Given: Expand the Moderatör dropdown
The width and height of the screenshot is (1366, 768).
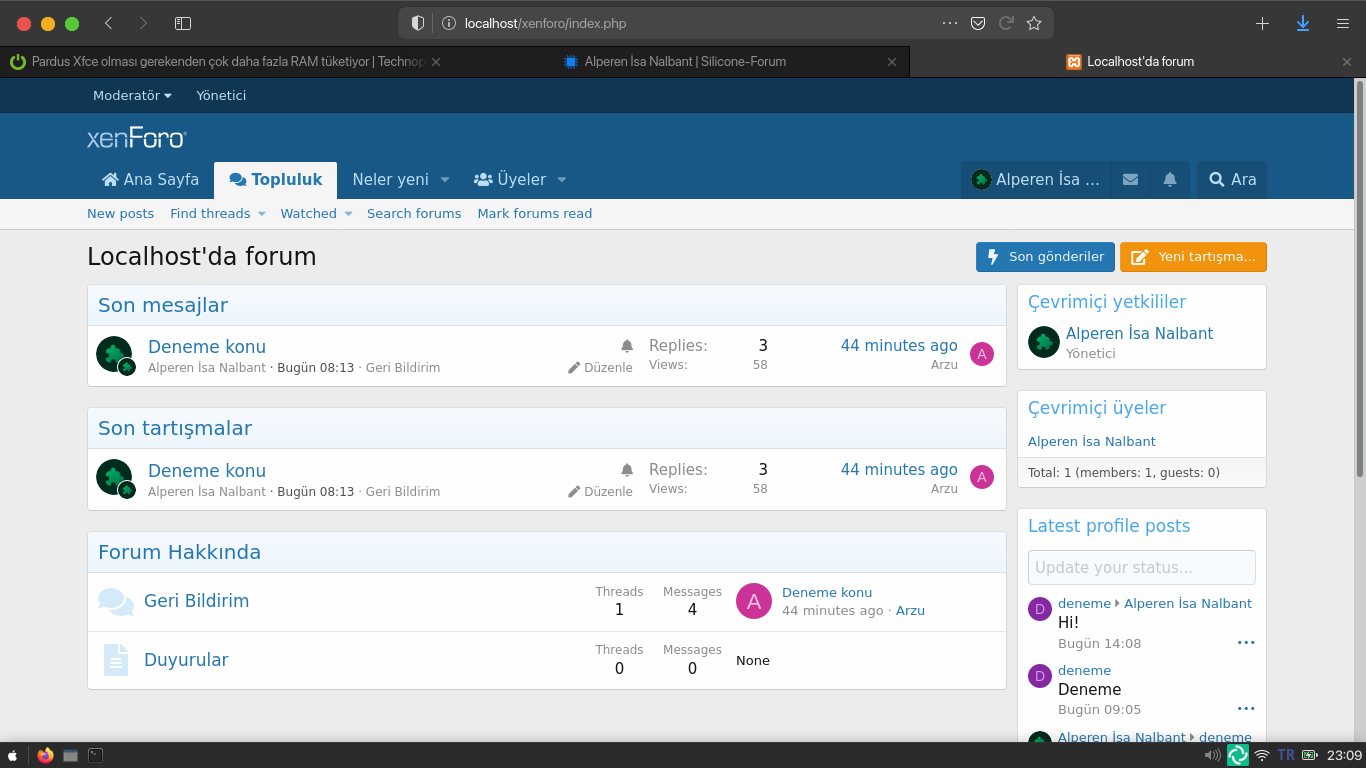Looking at the screenshot, I should click(x=132, y=96).
